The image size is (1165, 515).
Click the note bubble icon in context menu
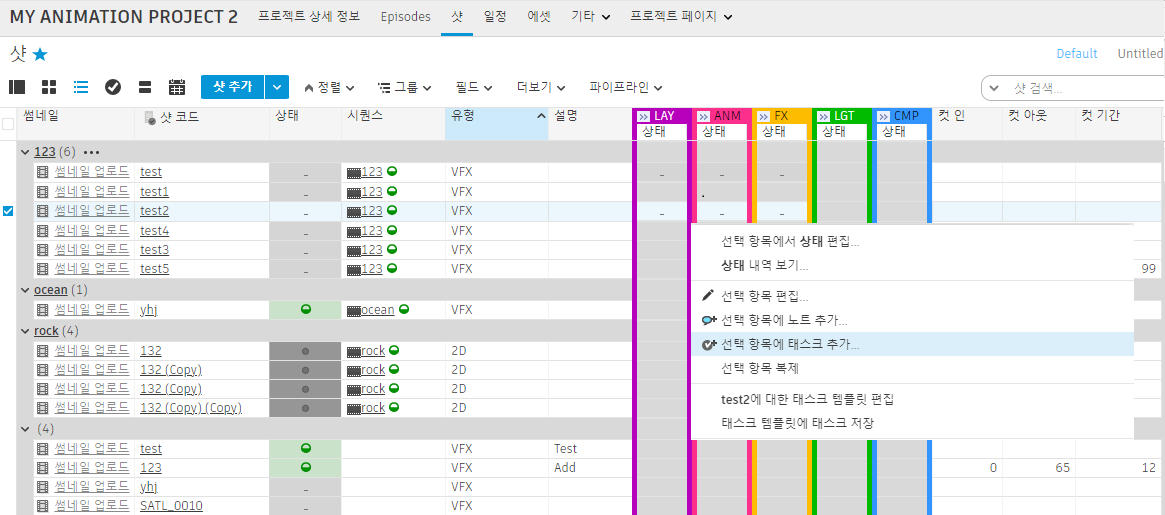pyautogui.click(x=709, y=320)
